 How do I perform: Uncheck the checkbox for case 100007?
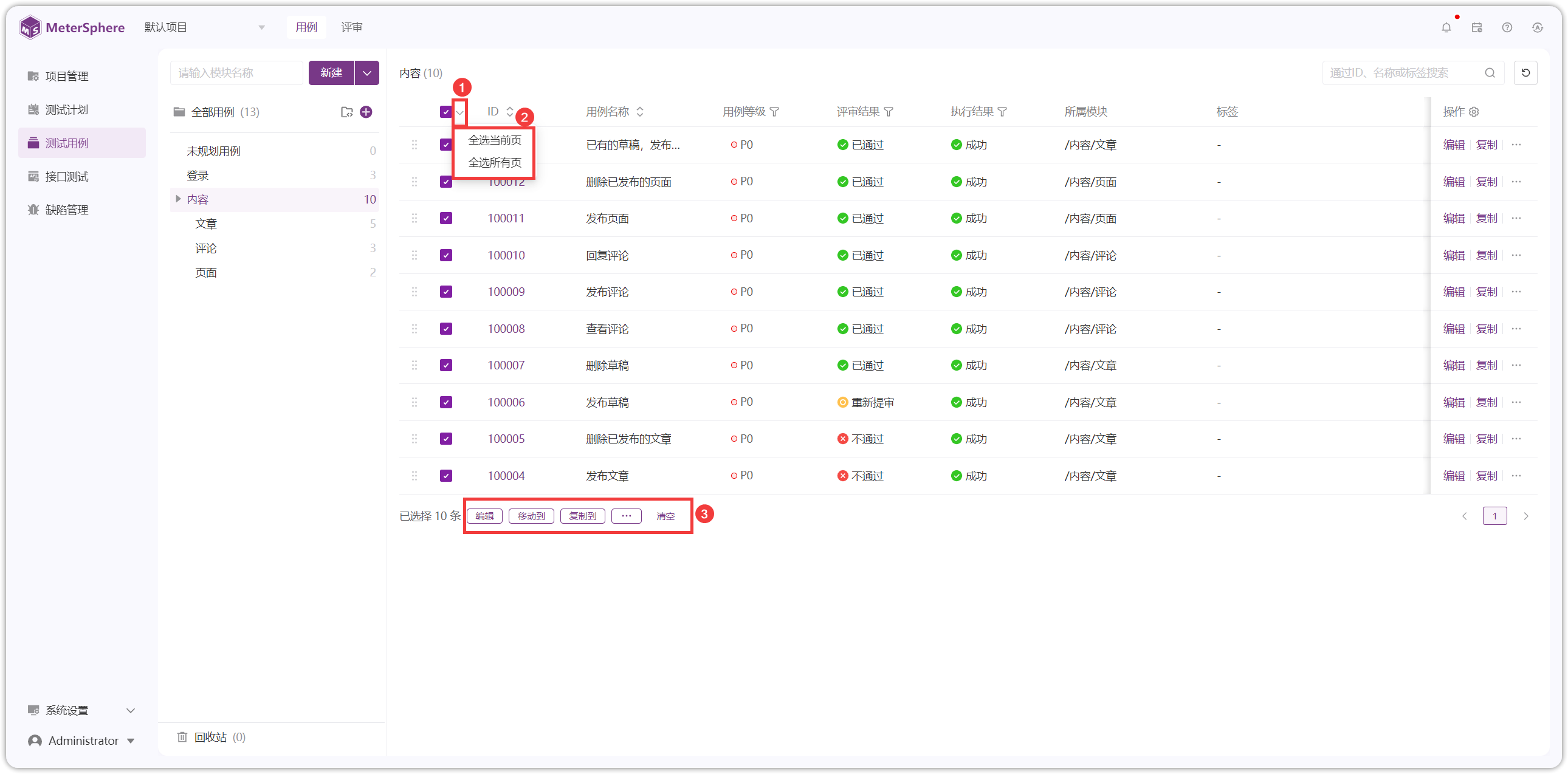click(x=446, y=366)
